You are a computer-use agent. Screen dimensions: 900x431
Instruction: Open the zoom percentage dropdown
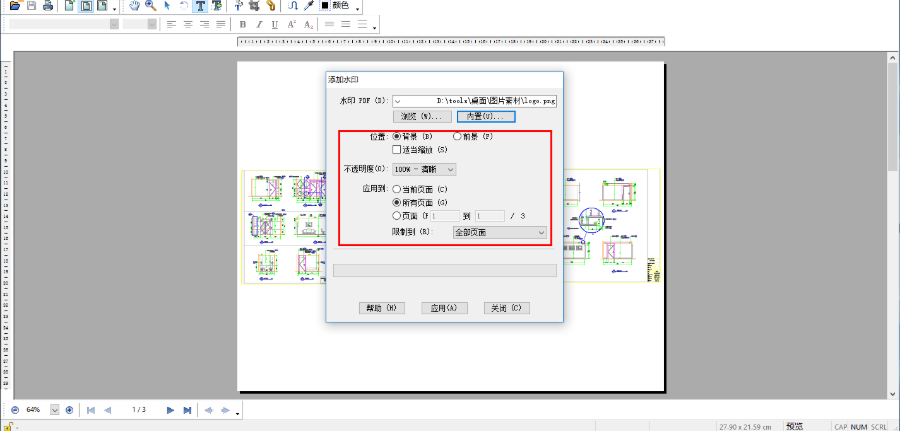tap(55, 410)
